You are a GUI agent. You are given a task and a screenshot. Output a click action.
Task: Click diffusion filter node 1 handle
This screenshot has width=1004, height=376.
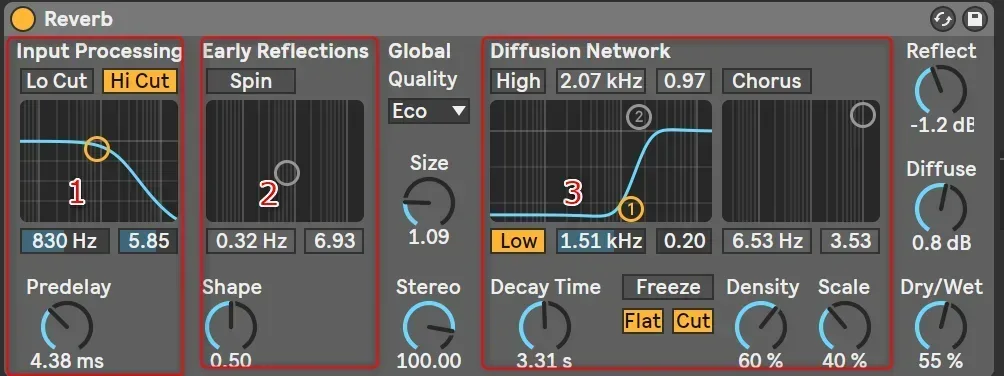click(631, 208)
